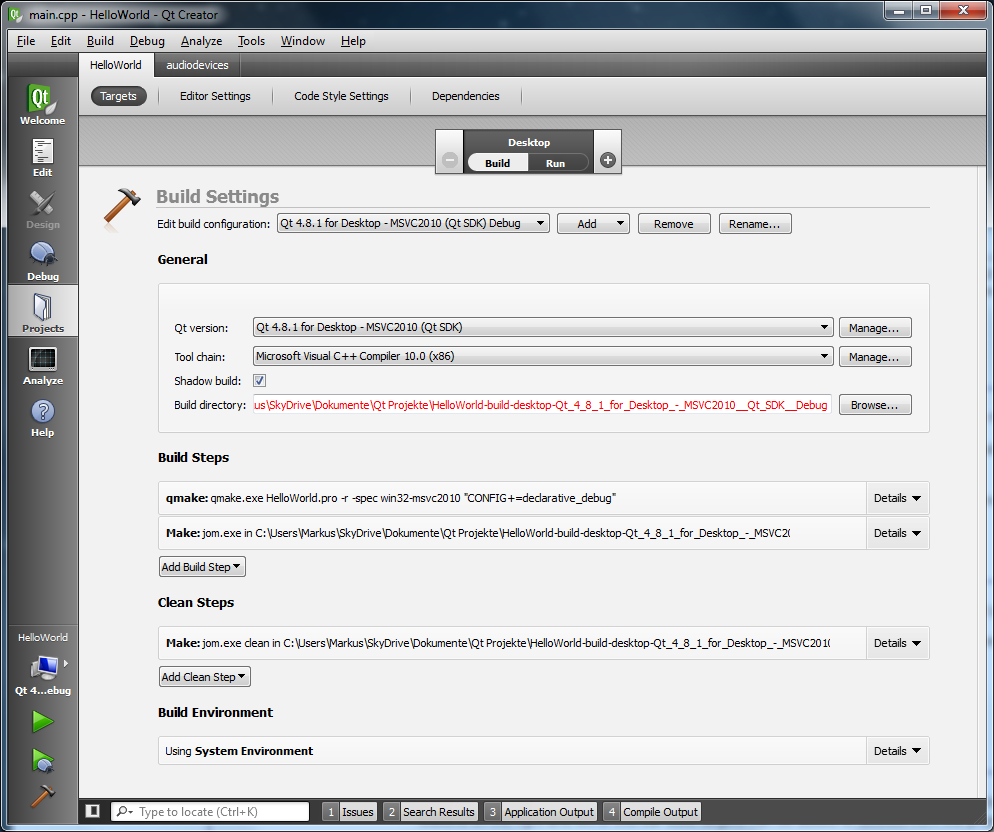This screenshot has height=832, width=994.
Task: Toggle the Shadow build checkbox
Action: [259, 380]
